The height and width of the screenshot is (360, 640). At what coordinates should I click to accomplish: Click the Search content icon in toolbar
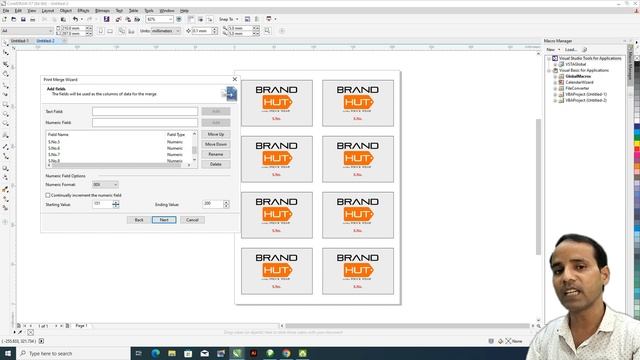pyautogui.click(x=107, y=19)
